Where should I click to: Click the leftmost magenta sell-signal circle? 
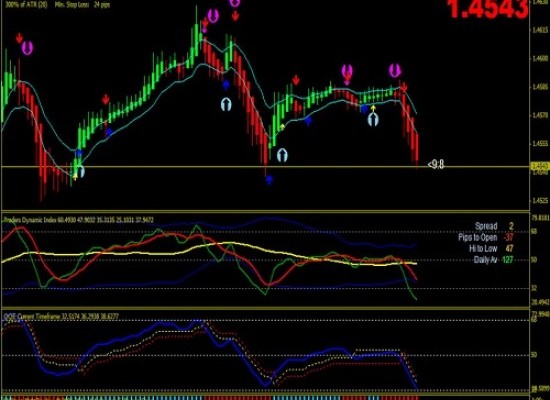point(27,48)
